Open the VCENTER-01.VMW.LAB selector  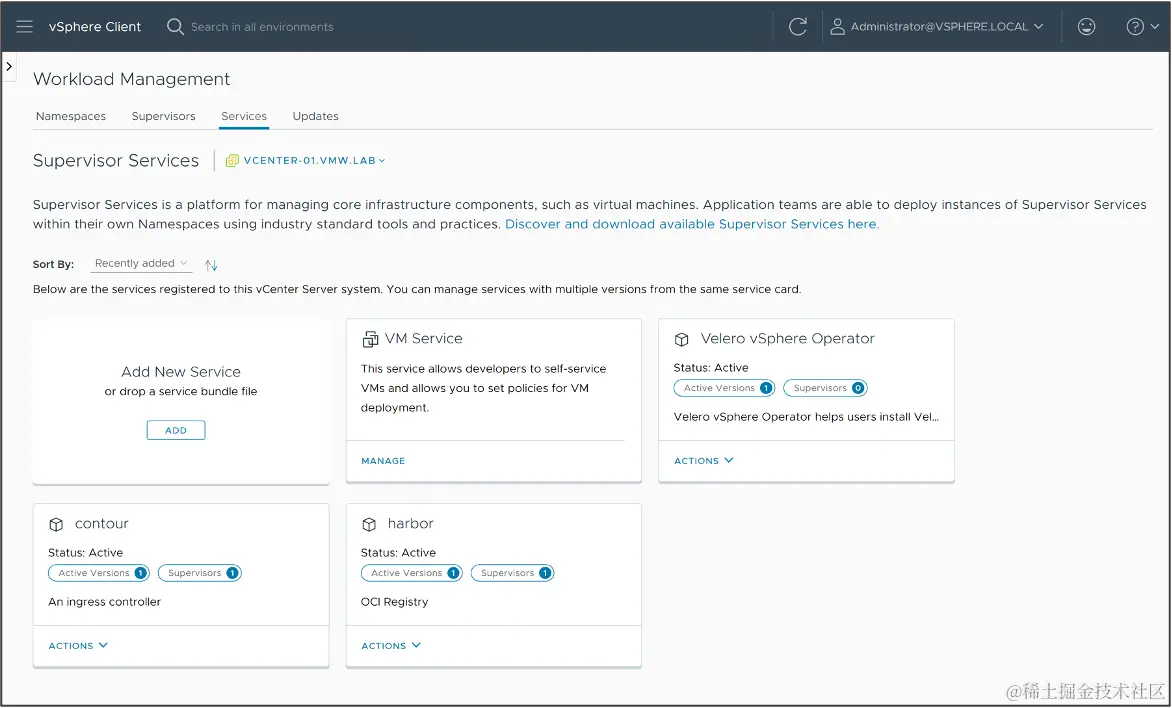coord(314,161)
